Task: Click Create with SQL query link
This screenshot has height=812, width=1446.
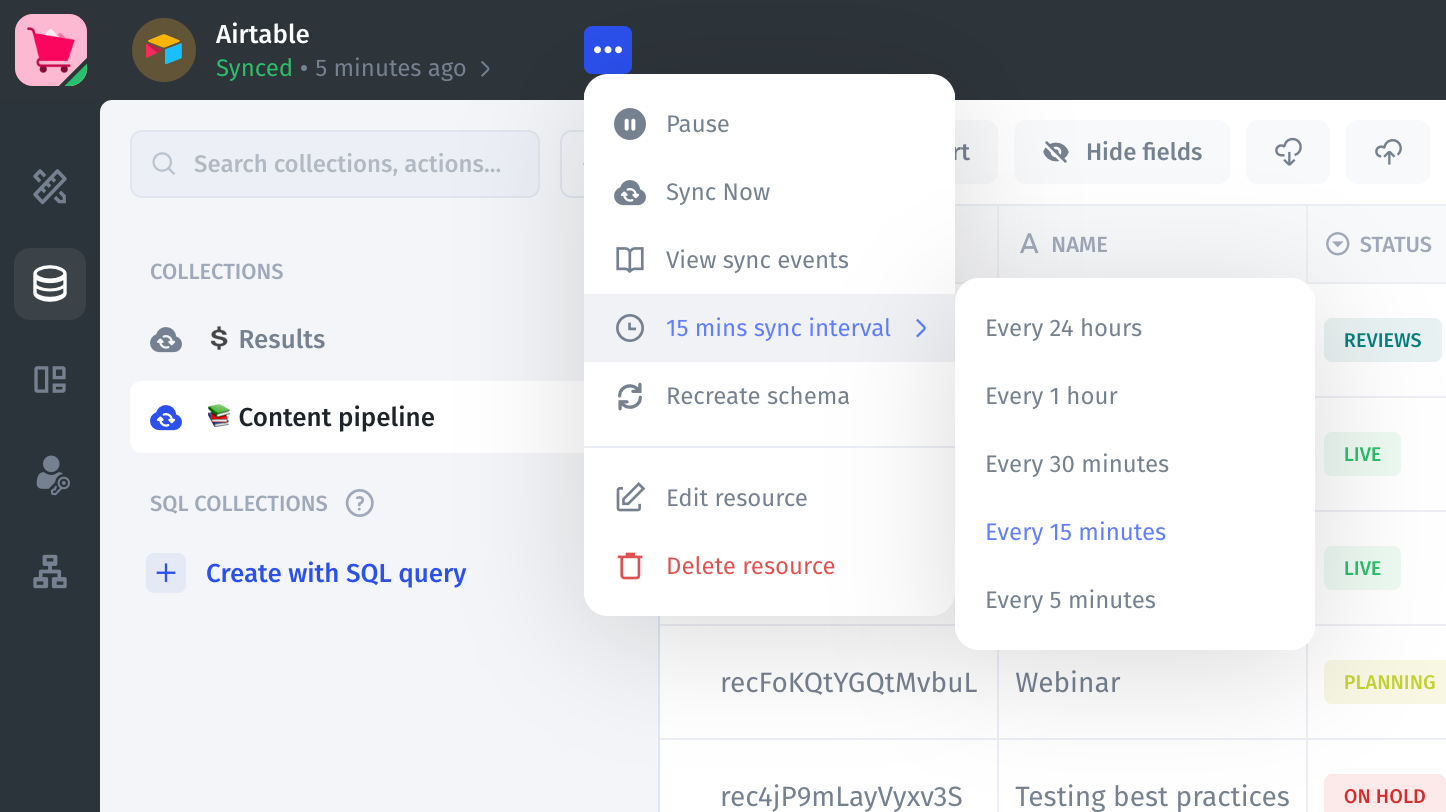Action: (336, 573)
